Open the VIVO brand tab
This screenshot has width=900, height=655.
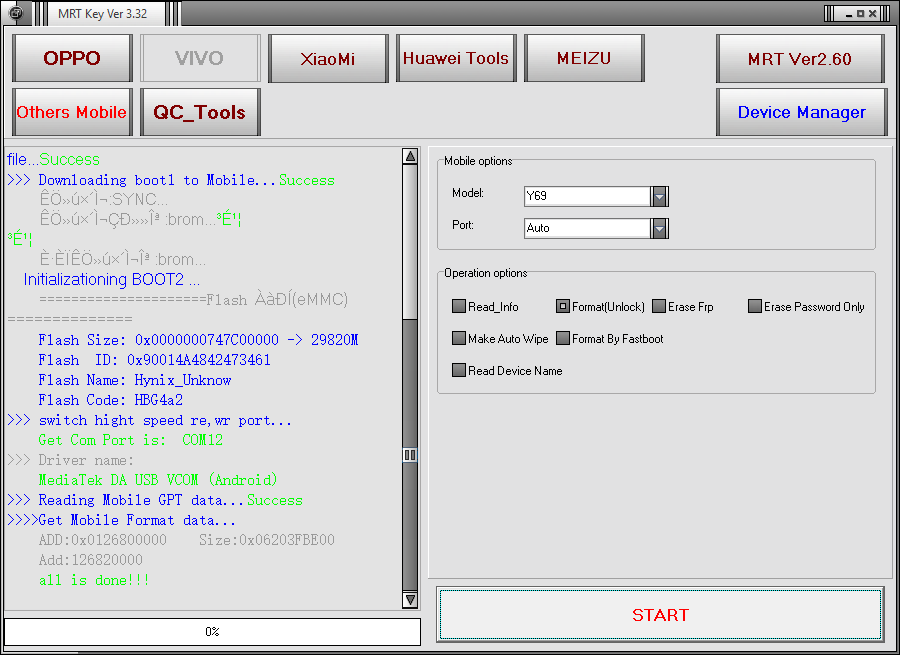click(x=200, y=58)
